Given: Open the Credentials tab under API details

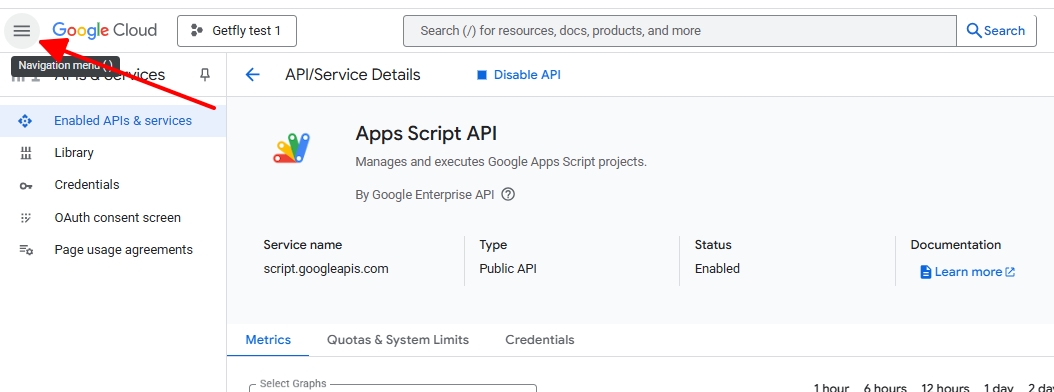Looking at the screenshot, I should [540, 340].
